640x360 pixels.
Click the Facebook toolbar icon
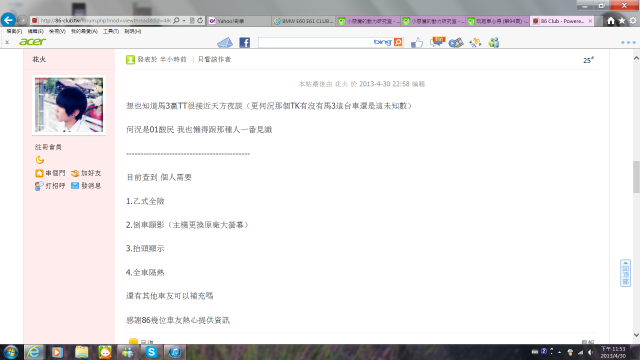click(244, 42)
